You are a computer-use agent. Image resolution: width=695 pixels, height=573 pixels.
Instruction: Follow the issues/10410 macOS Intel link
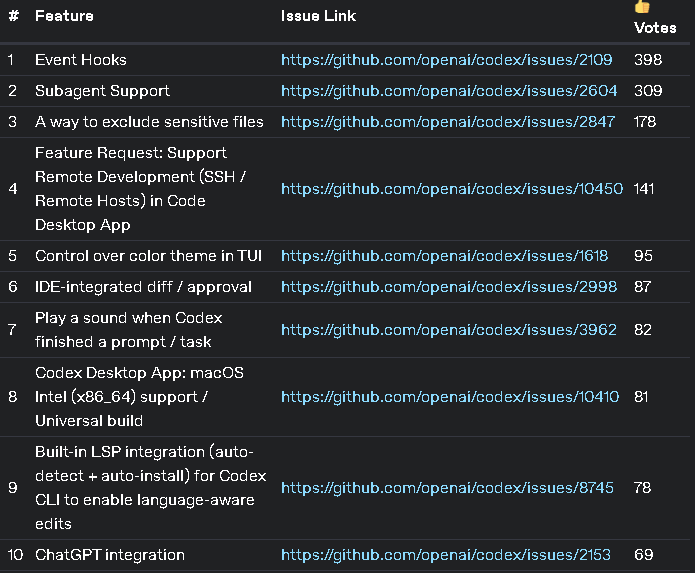click(450, 397)
